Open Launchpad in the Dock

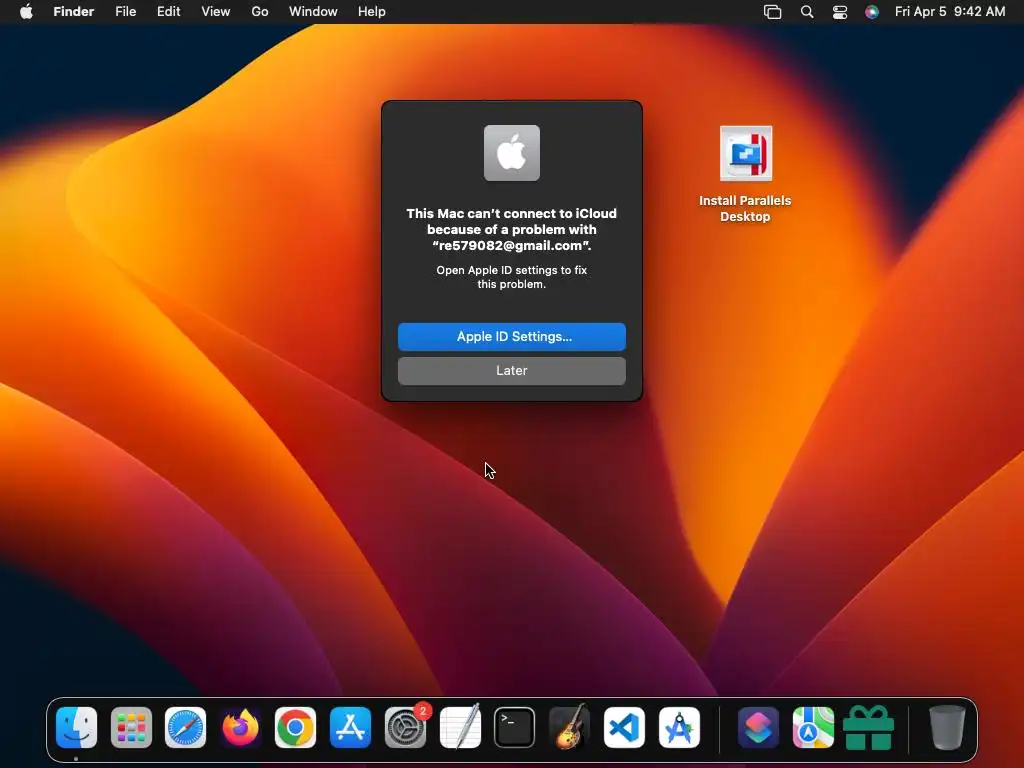point(131,728)
